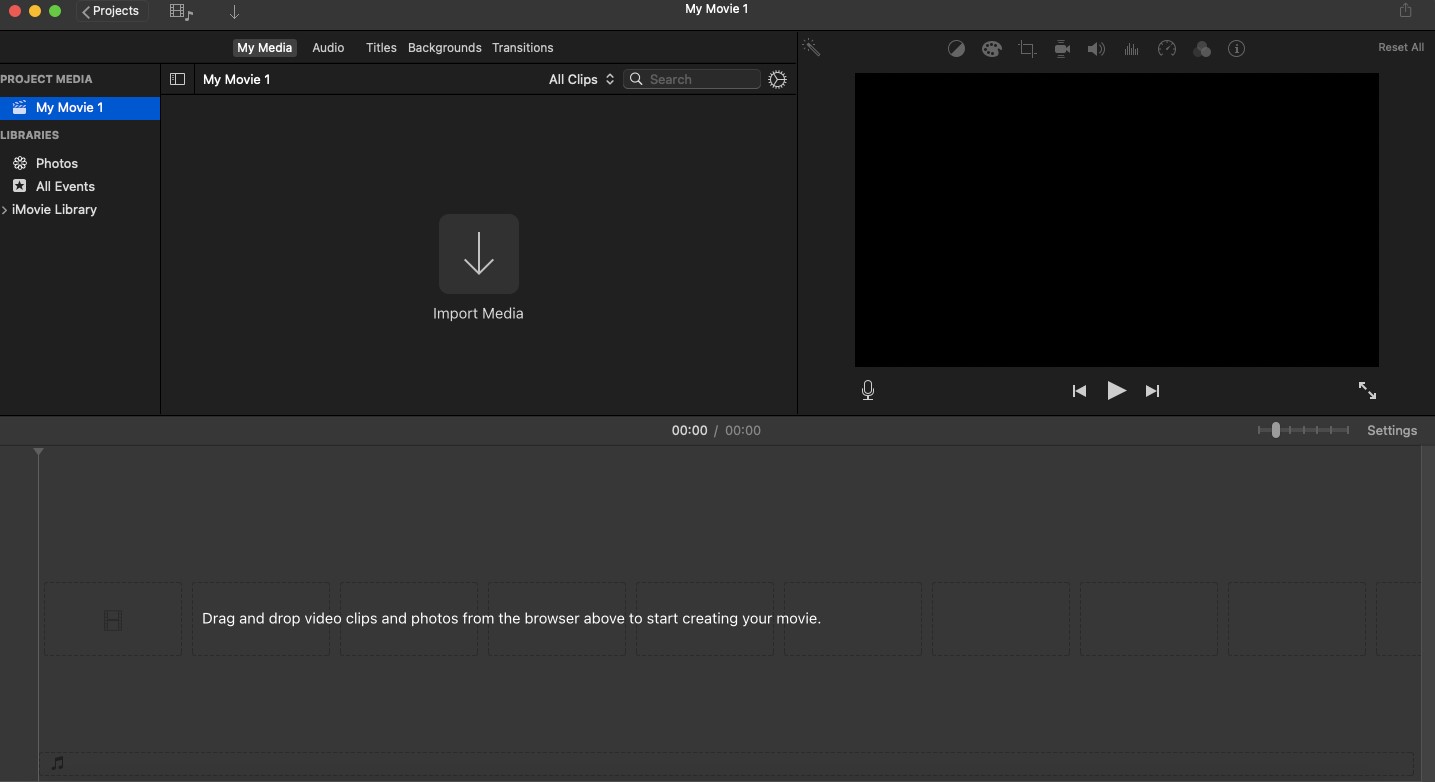Adjust the timeline zoom slider
Image resolution: width=1435 pixels, height=782 pixels.
[x=1303, y=430]
